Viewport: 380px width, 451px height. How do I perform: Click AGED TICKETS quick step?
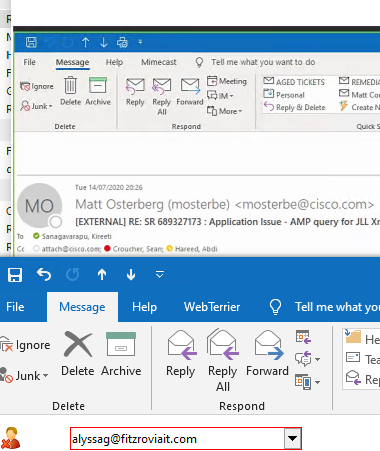point(294,82)
